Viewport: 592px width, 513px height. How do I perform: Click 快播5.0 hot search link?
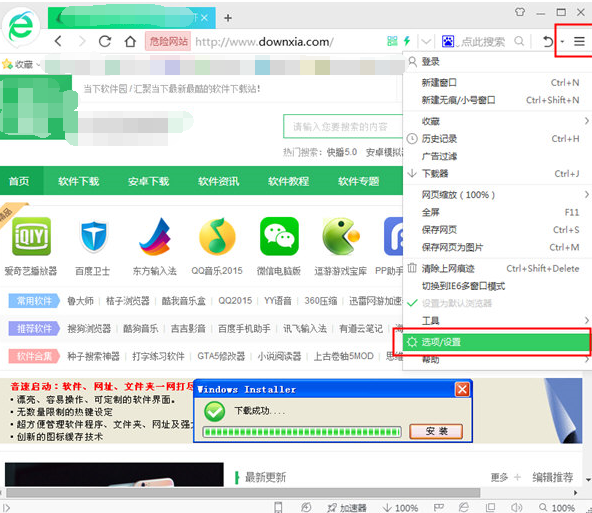click(x=342, y=152)
